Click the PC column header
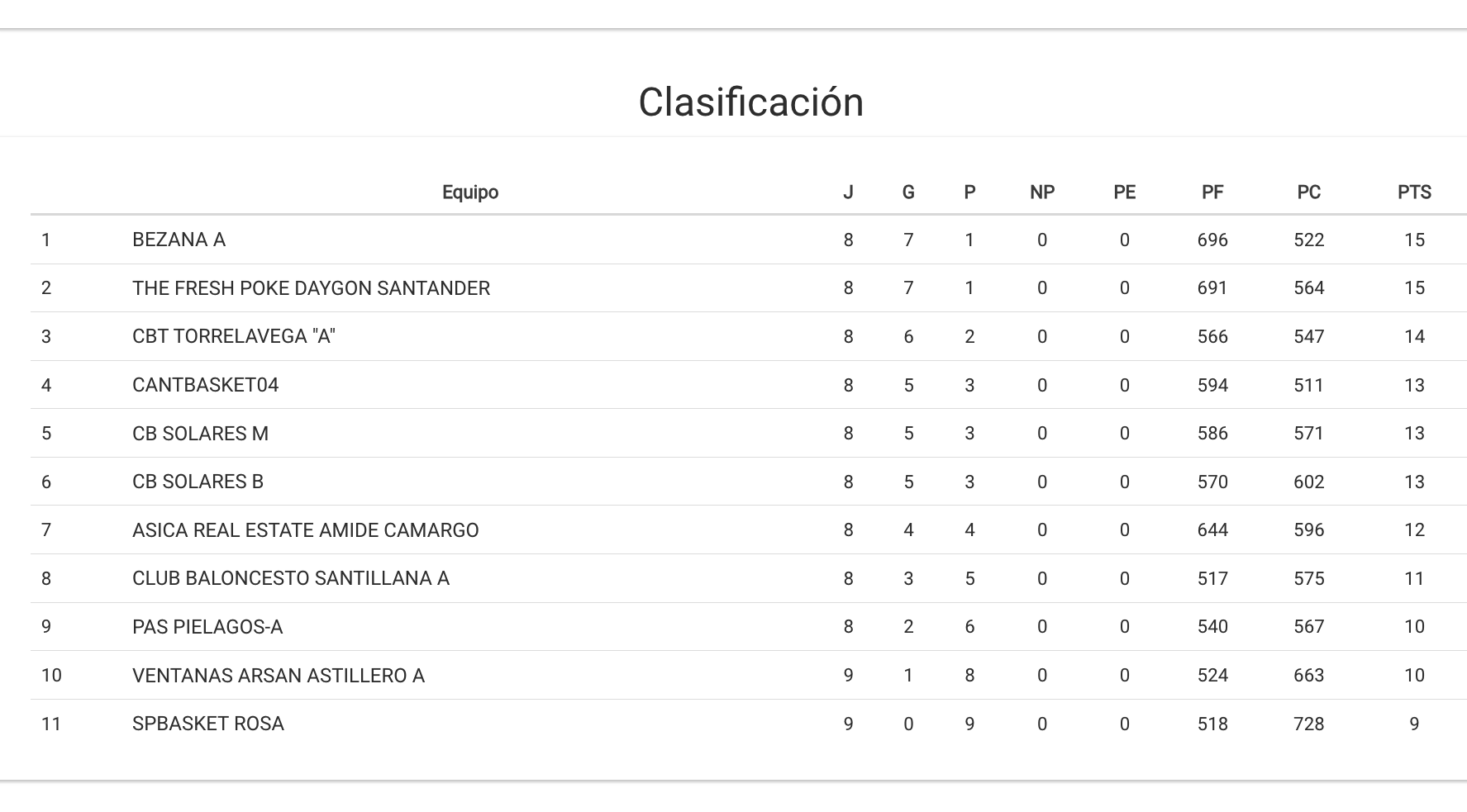Viewport: 1467px width, 812px height. [1308, 192]
